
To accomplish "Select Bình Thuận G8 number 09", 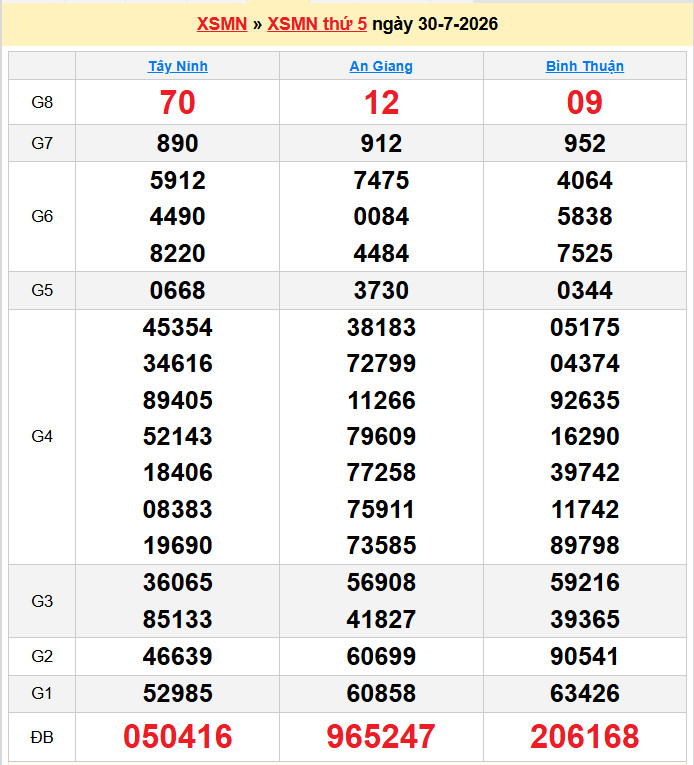I will click(x=585, y=102).
